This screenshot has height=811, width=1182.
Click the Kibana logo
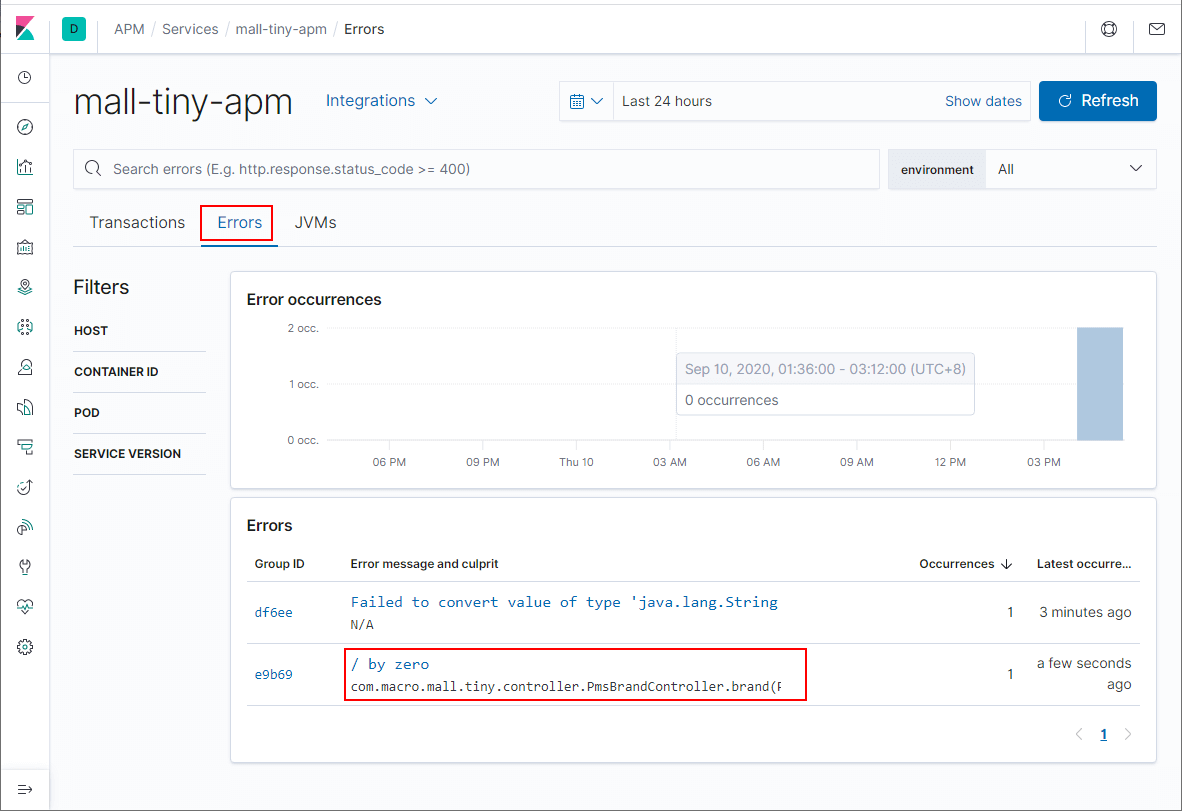coord(25,29)
